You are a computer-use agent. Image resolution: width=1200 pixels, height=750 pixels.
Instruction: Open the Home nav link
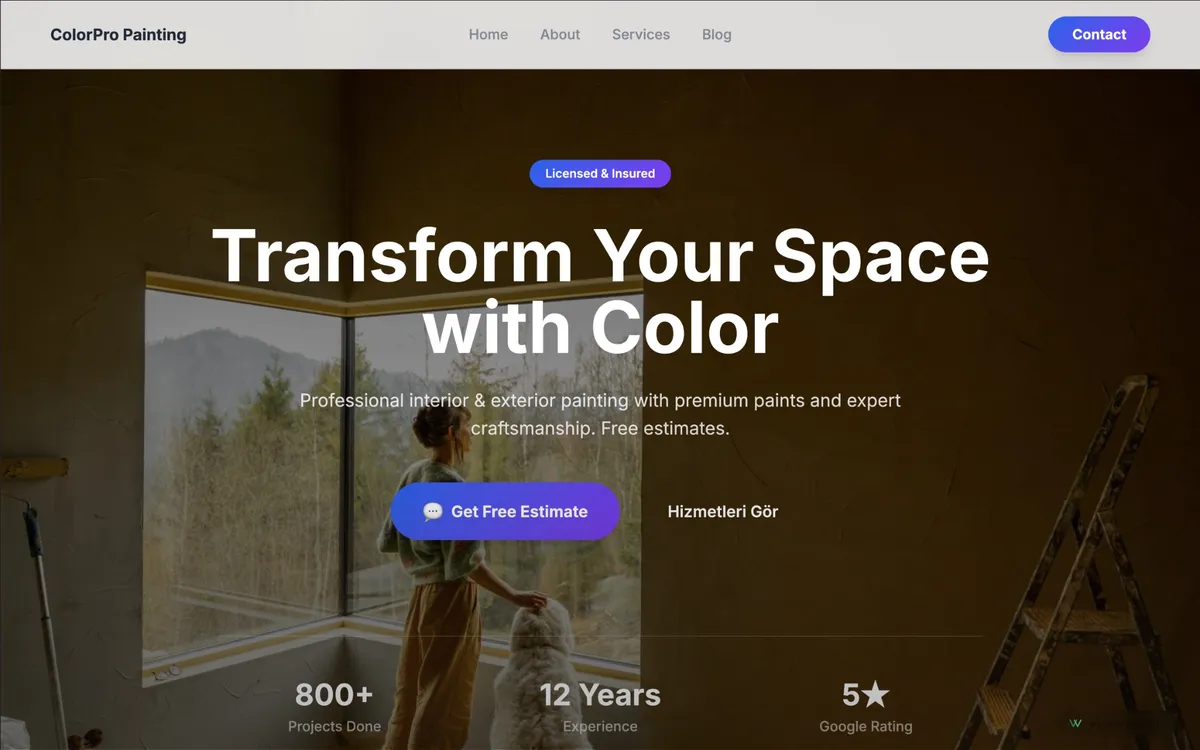coord(488,34)
